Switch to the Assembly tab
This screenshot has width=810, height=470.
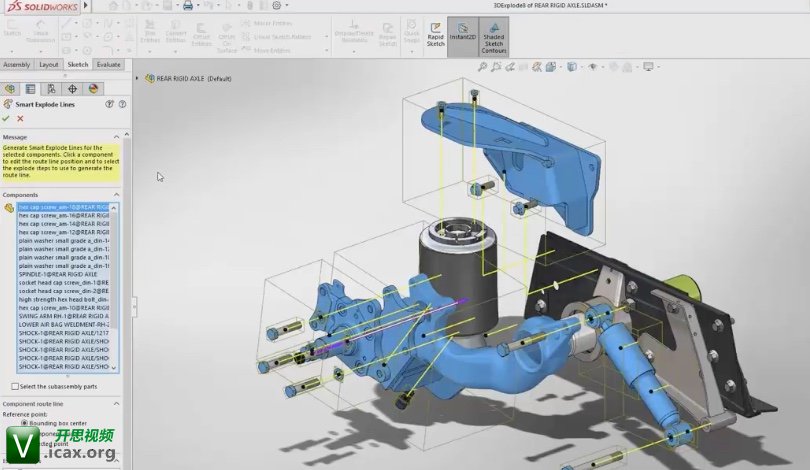click(x=17, y=64)
